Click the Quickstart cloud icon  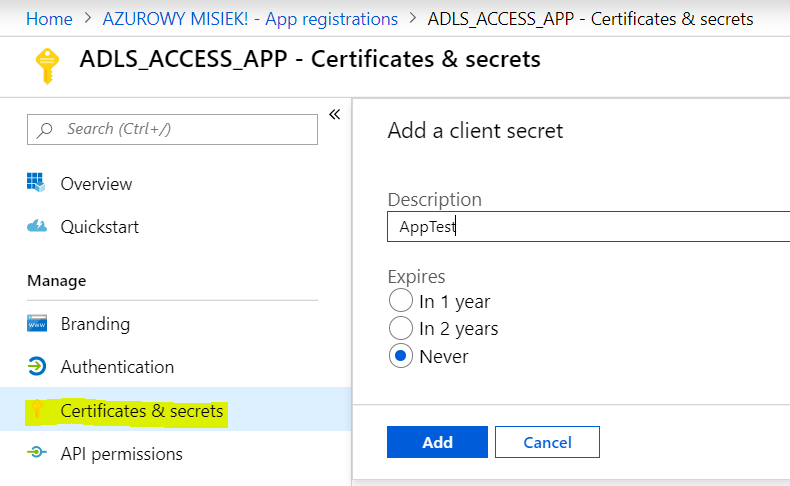coord(37,227)
